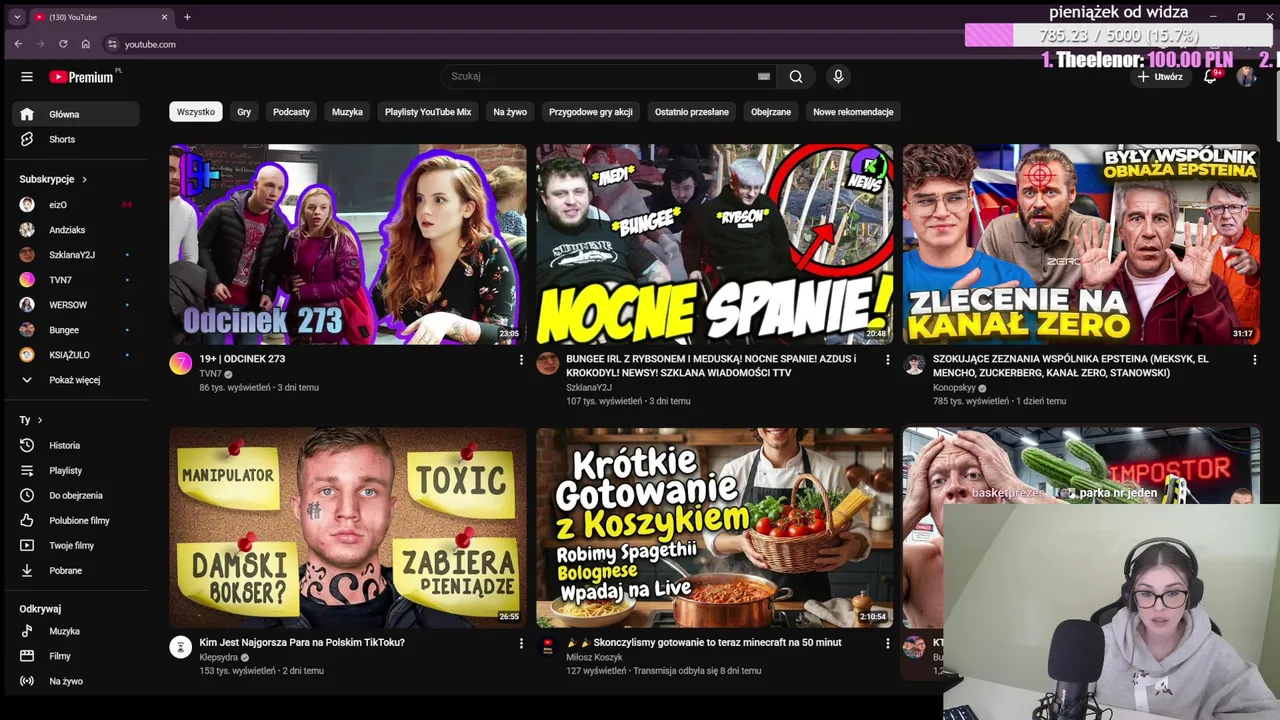Open Shorts from the sidebar

pos(76,139)
